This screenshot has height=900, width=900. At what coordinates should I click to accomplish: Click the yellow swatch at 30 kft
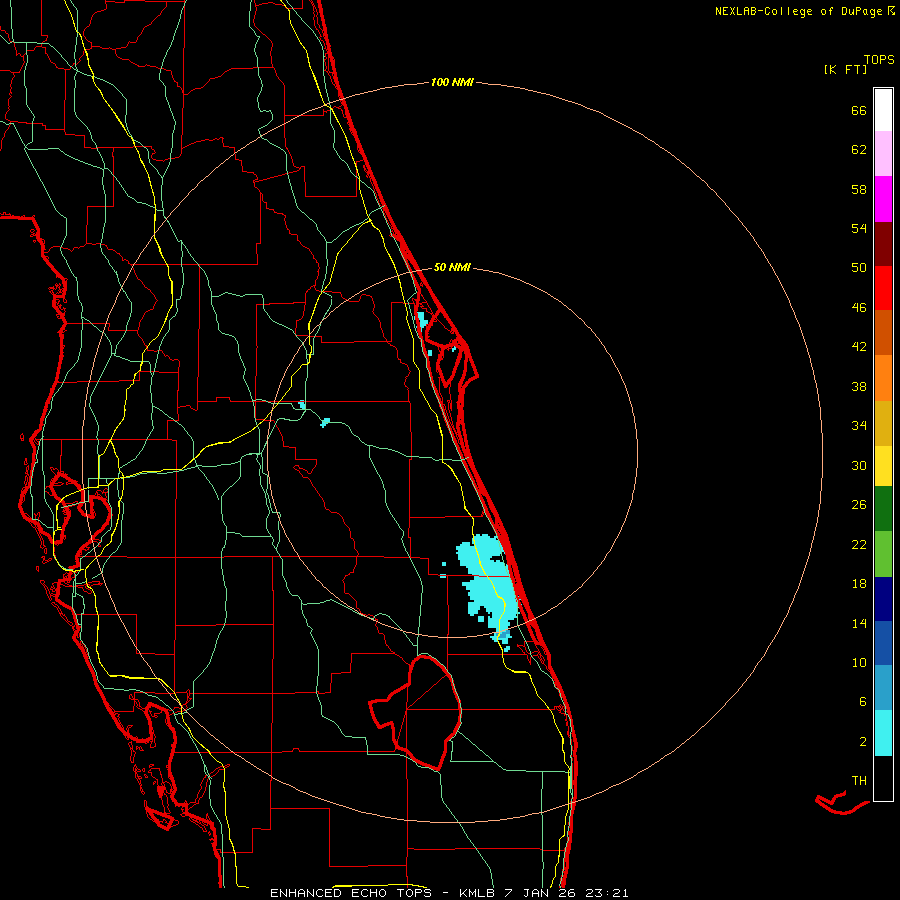(x=883, y=465)
